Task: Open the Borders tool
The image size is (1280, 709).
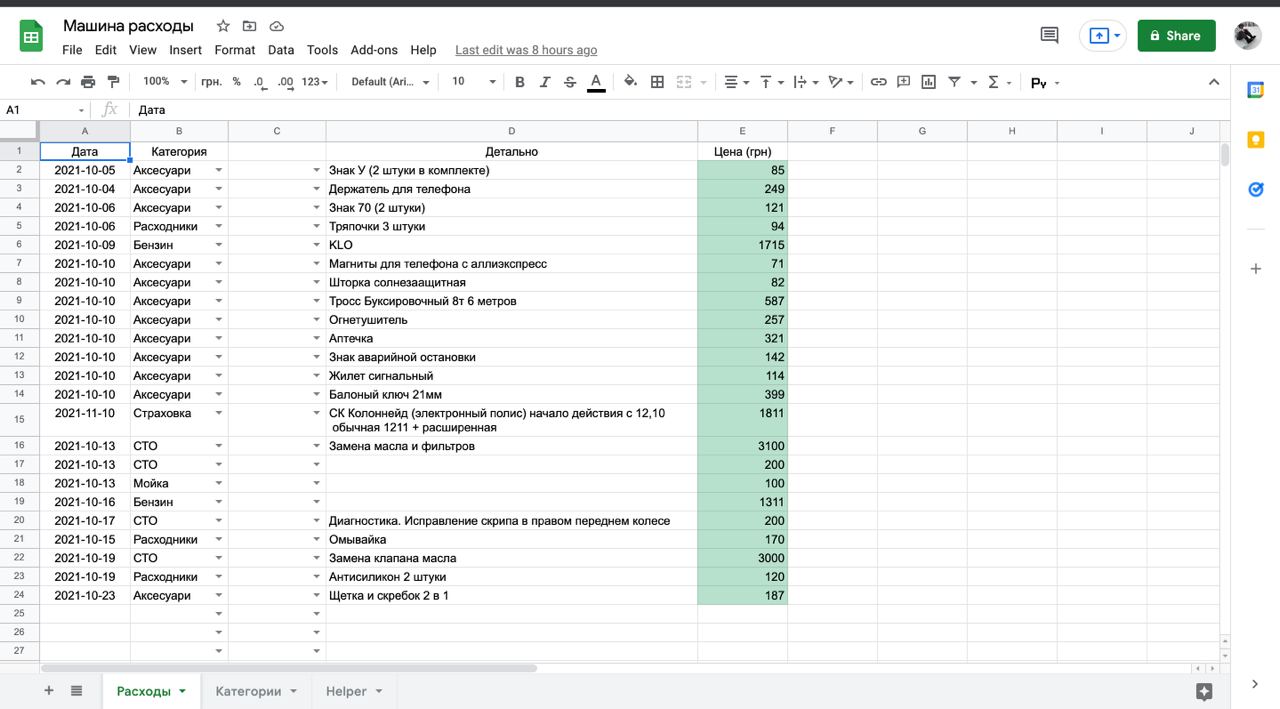Action: click(x=657, y=82)
